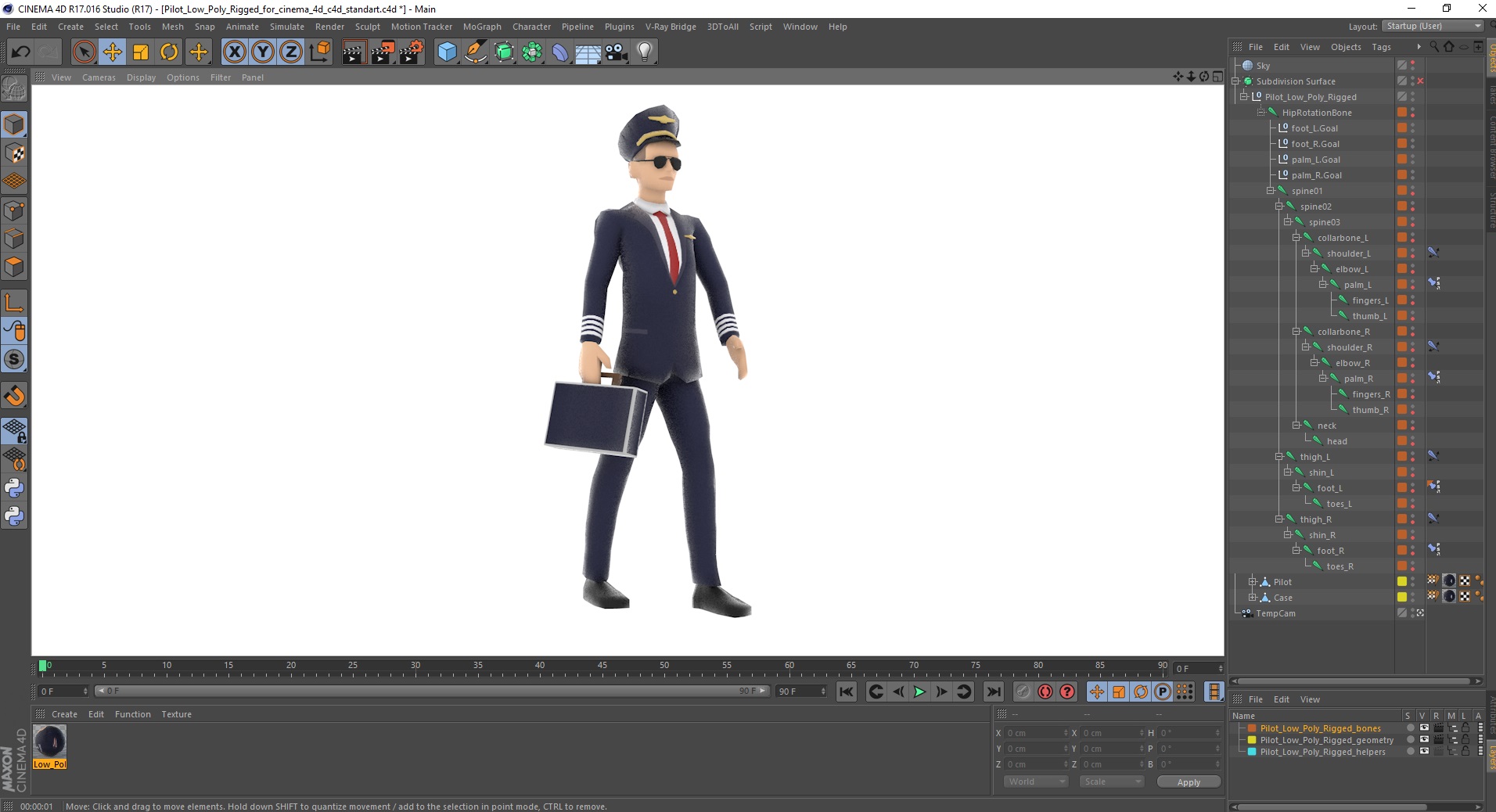1496x812 pixels.
Task: Select the Live Selection tool
Action: point(84,52)
